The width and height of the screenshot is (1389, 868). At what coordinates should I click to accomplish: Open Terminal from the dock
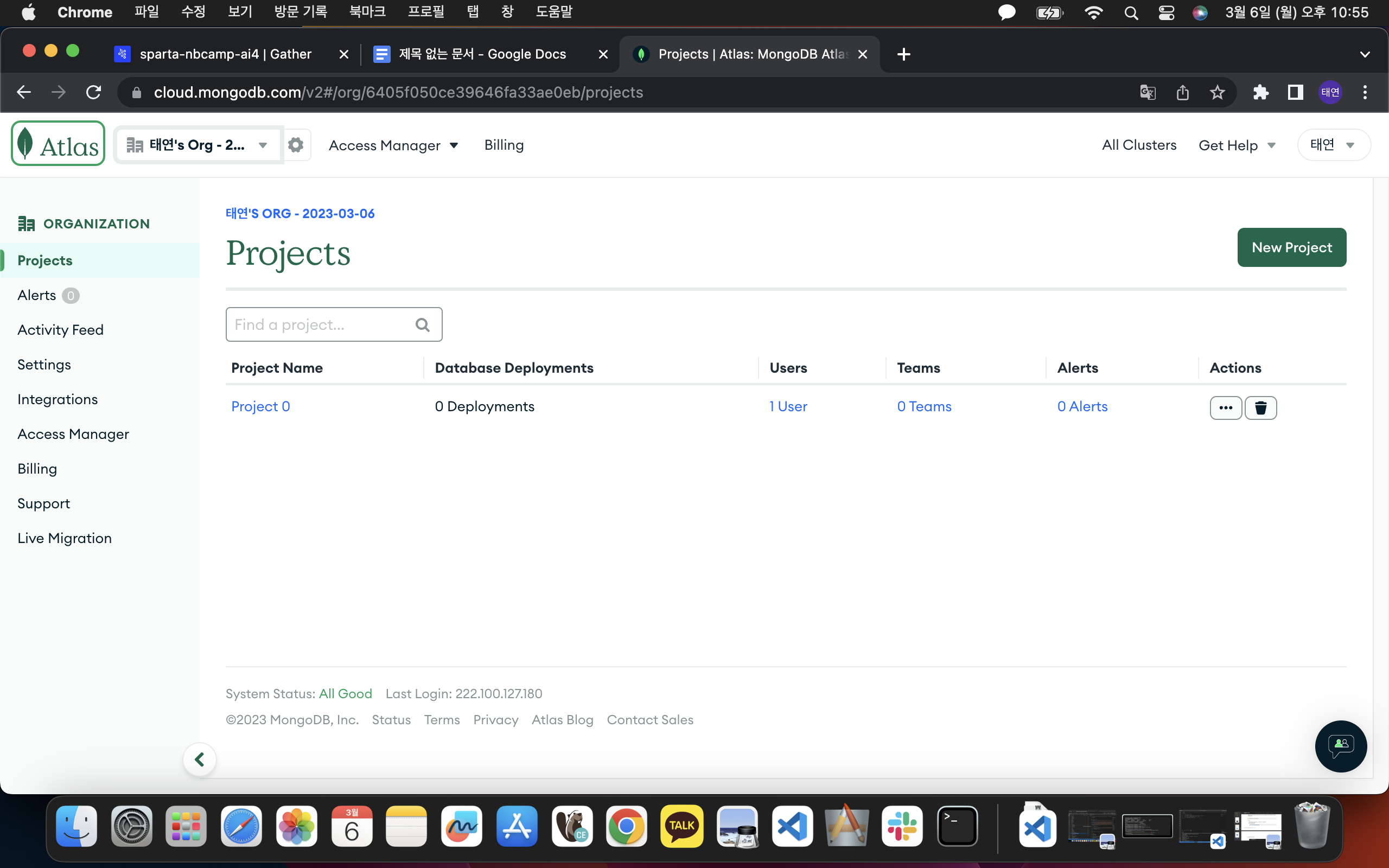point(957,827)
